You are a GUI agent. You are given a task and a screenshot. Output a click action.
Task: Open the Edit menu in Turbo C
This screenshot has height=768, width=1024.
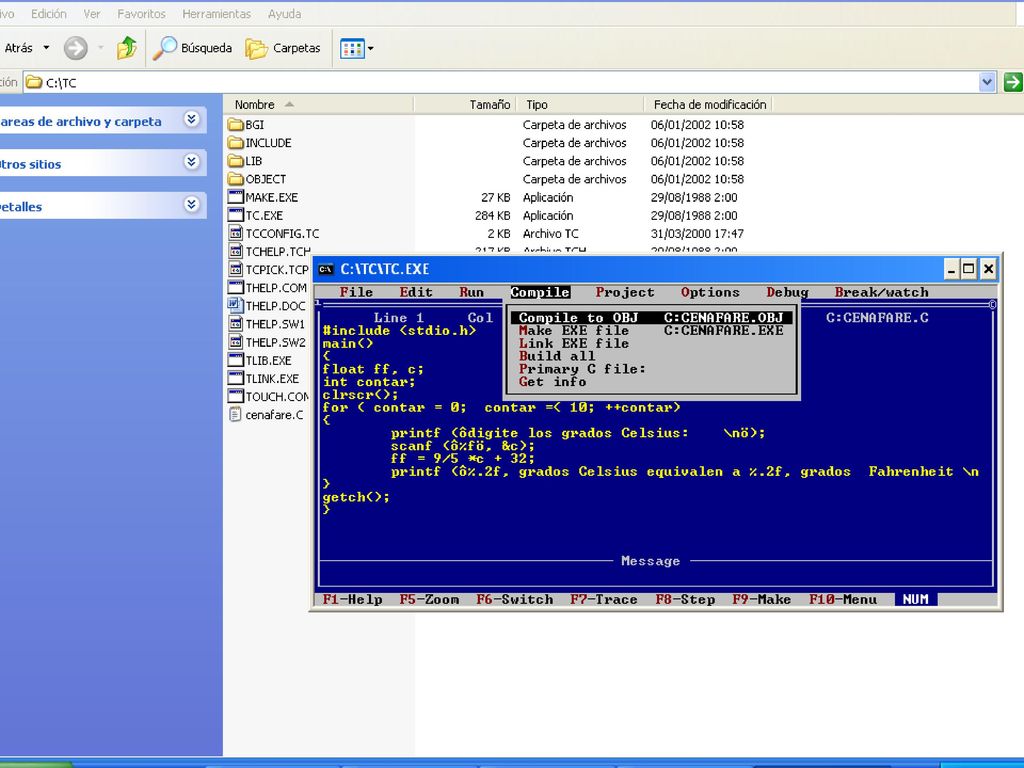coord(416,293)
